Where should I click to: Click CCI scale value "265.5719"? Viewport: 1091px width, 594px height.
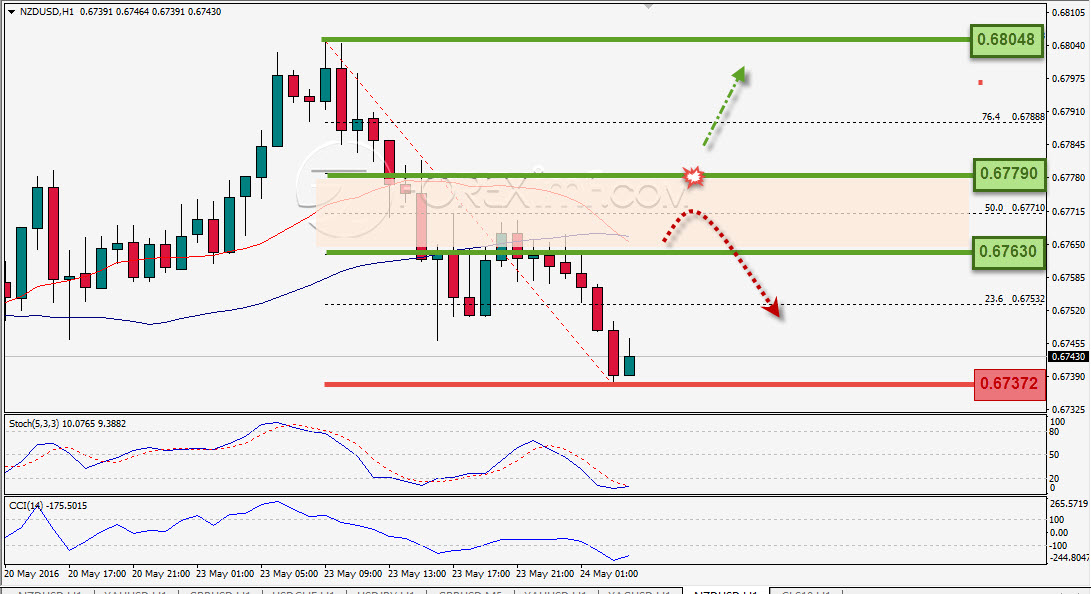pyautogui.click(x=1069, y=503)
